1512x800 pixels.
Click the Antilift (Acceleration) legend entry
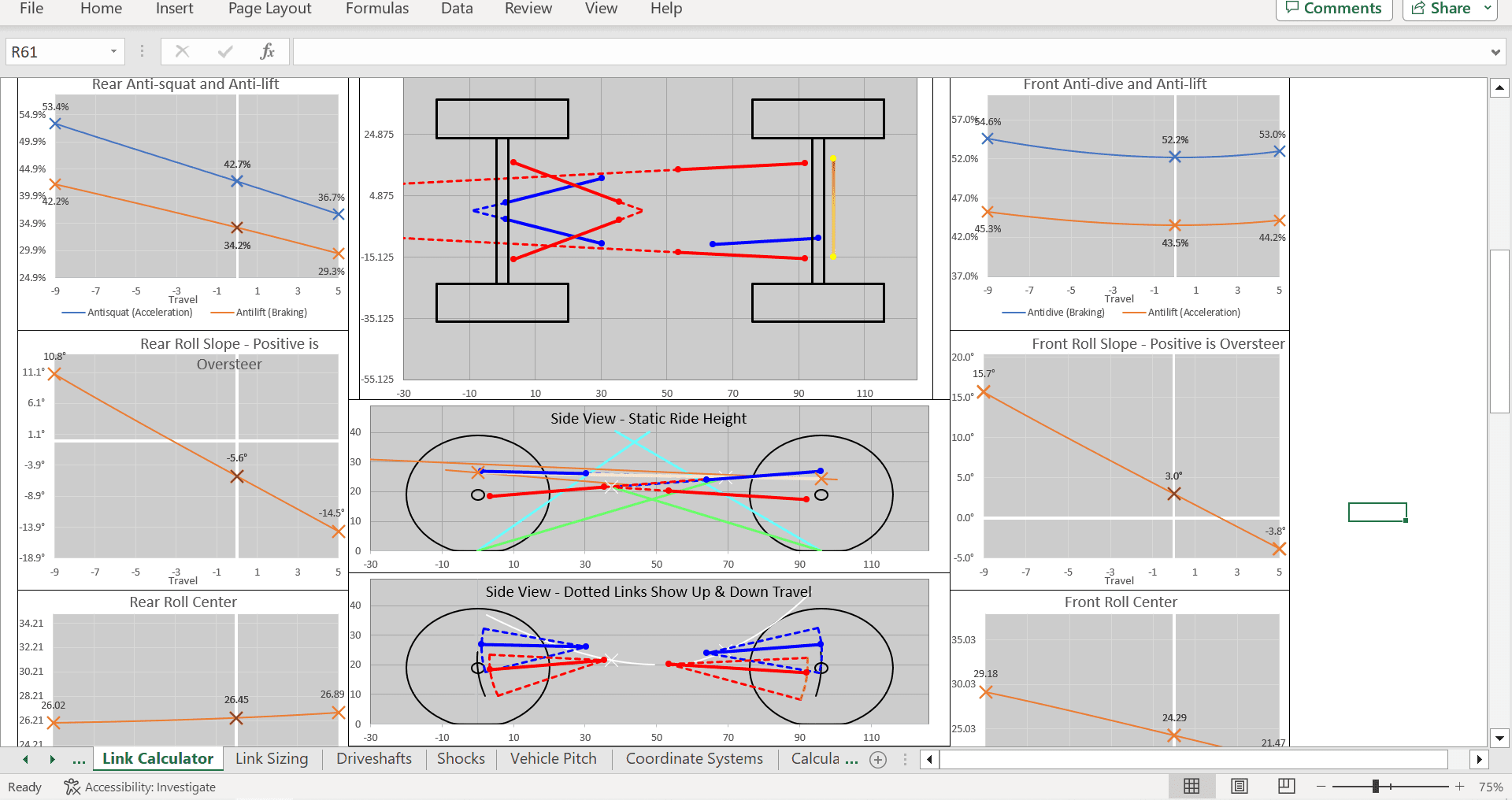pyautogui.click(x=1181, y=313)
